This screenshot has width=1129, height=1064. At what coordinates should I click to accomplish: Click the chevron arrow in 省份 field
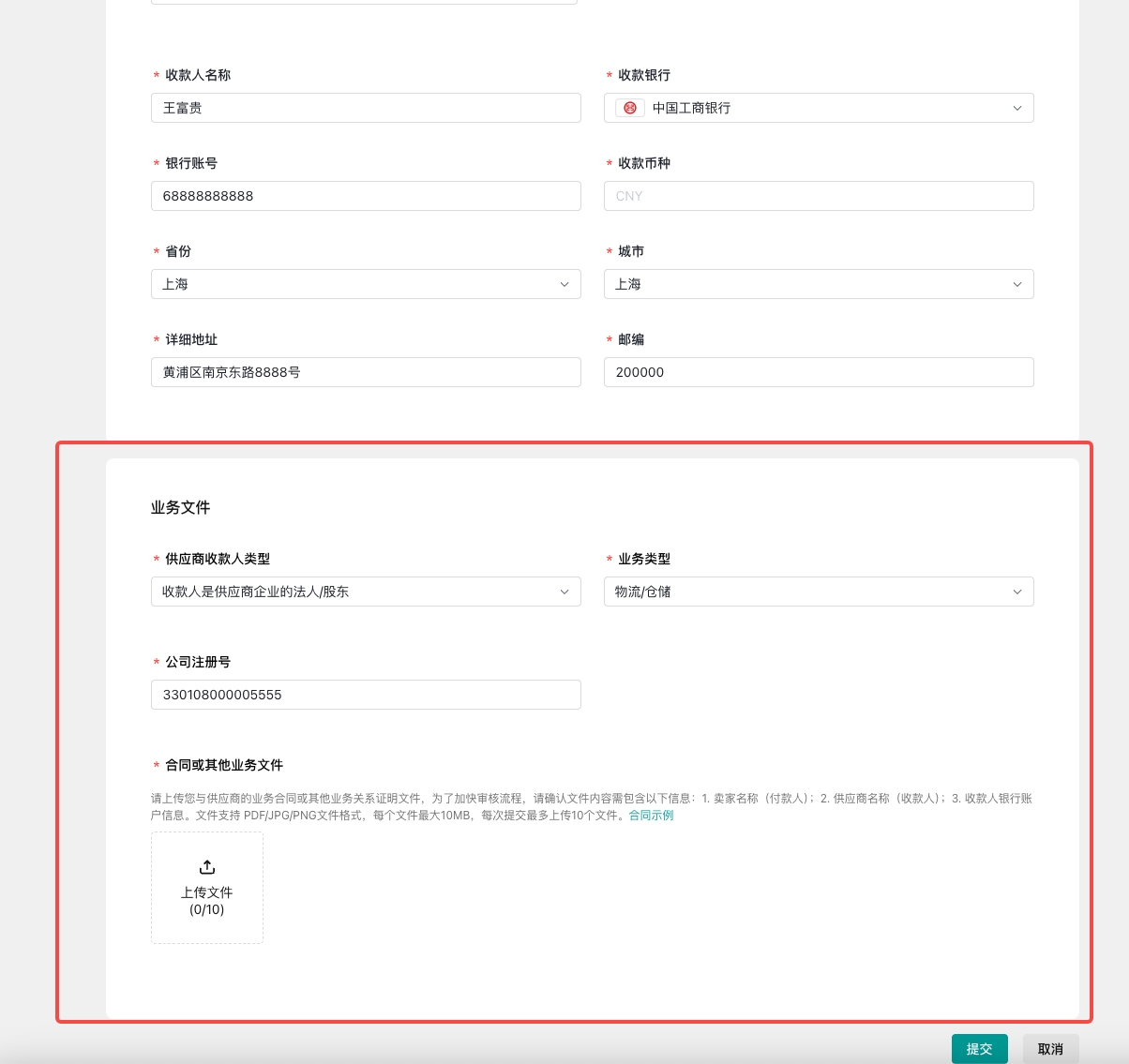564,284
